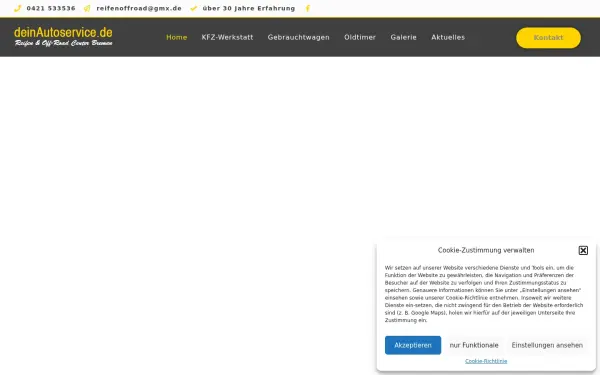Screen dimensions: 600x375
Task: Click the checkmark icon beside experience text
Action: click(x=194, y=8)
